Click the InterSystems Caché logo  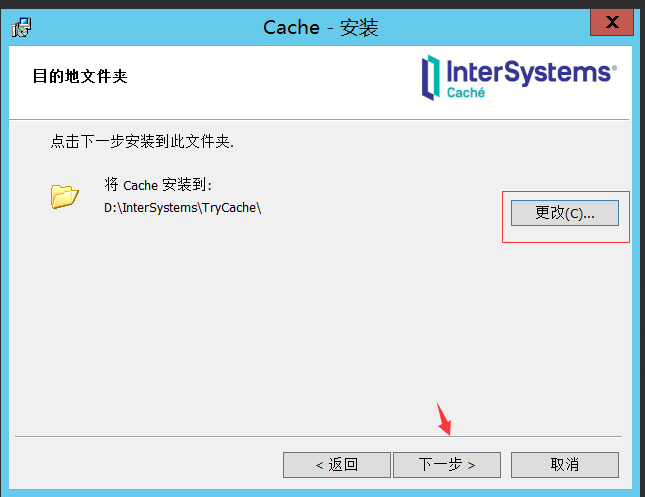point(519,77)
